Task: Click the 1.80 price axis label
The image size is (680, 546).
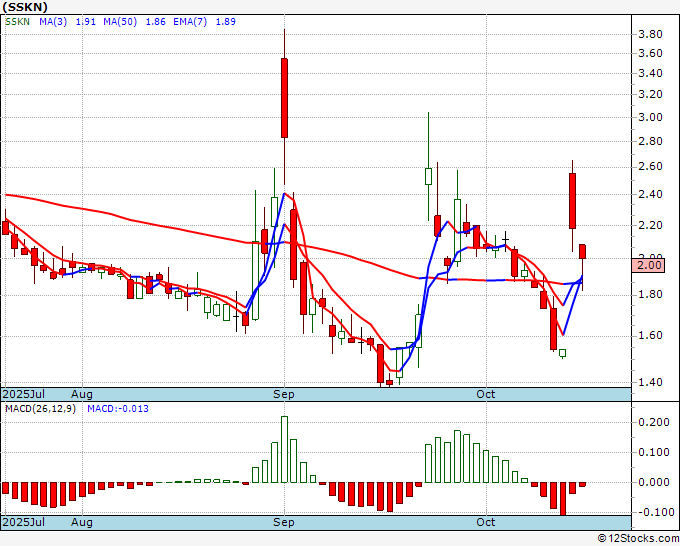Action: coord(650,294)
